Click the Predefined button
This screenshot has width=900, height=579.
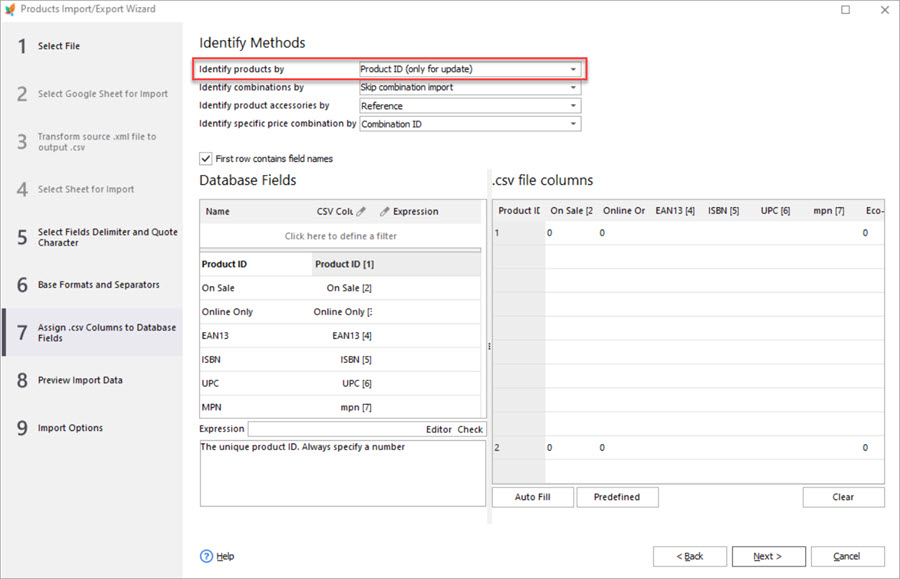[617, 497]
